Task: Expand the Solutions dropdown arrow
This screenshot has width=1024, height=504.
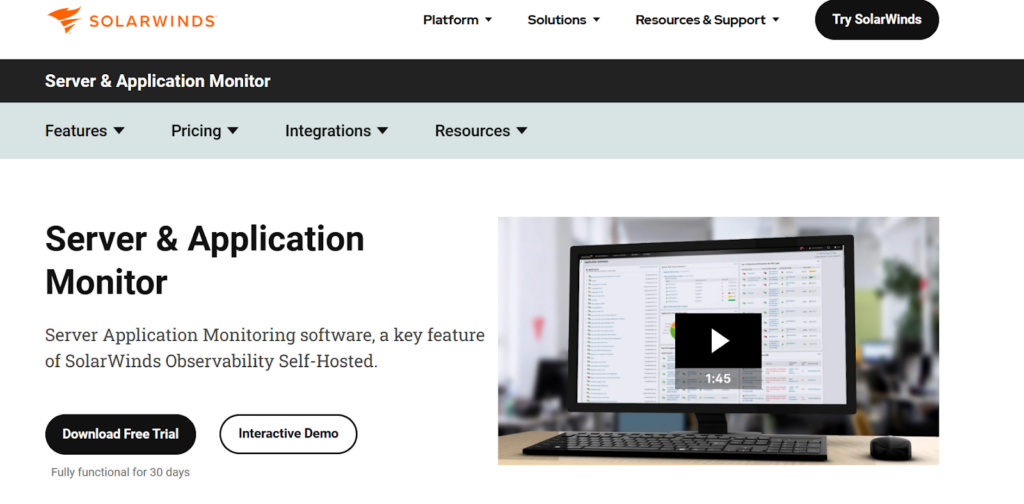Action: [596, 20]
